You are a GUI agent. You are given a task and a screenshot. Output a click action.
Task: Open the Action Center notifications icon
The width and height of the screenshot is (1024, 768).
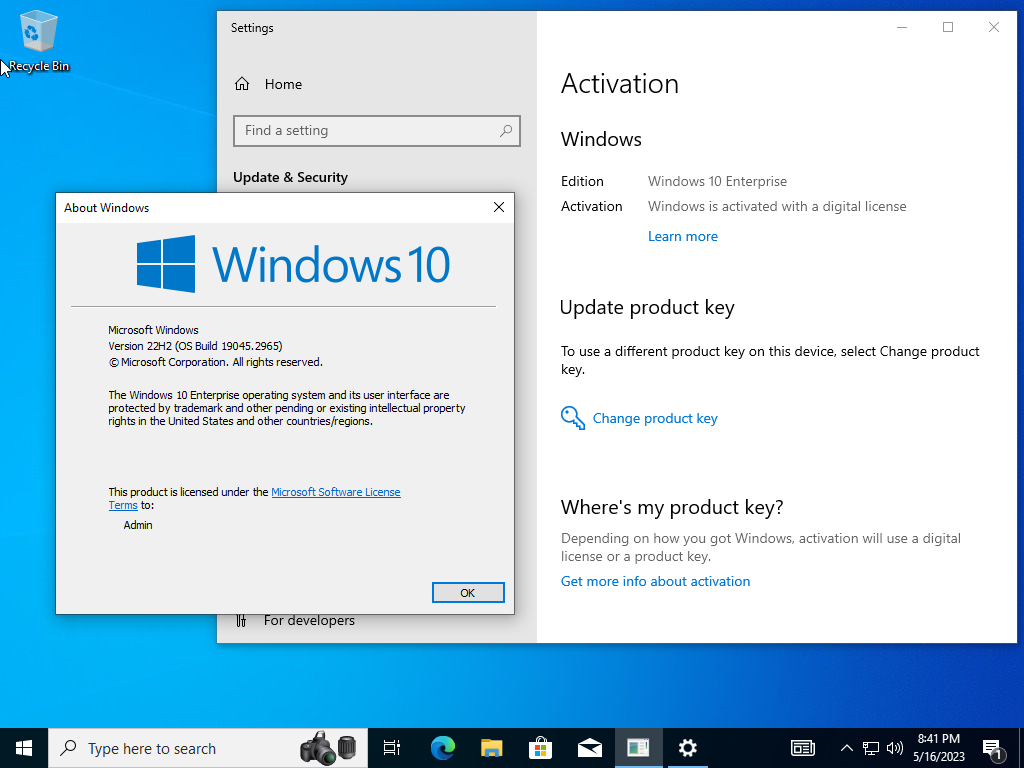coord(993,749)
